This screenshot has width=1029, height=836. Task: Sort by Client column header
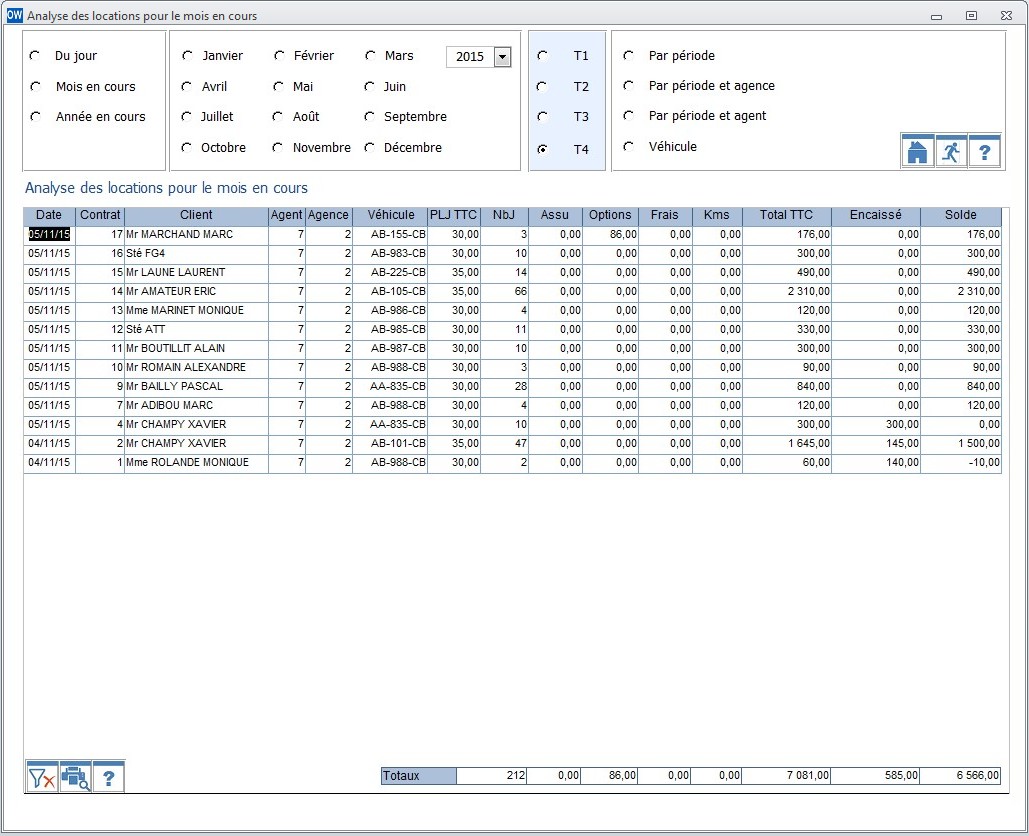point(196,215)
